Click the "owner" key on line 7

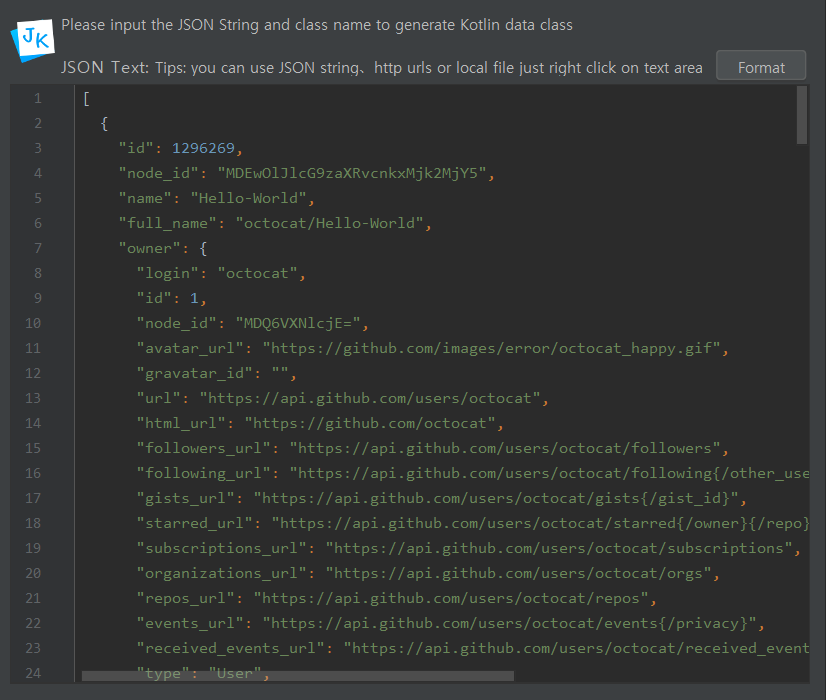point(150,248)
